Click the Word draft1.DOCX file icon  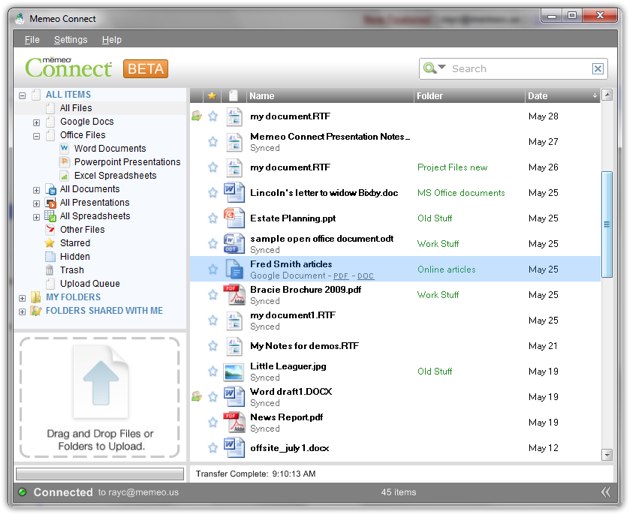tap(234, 397)
